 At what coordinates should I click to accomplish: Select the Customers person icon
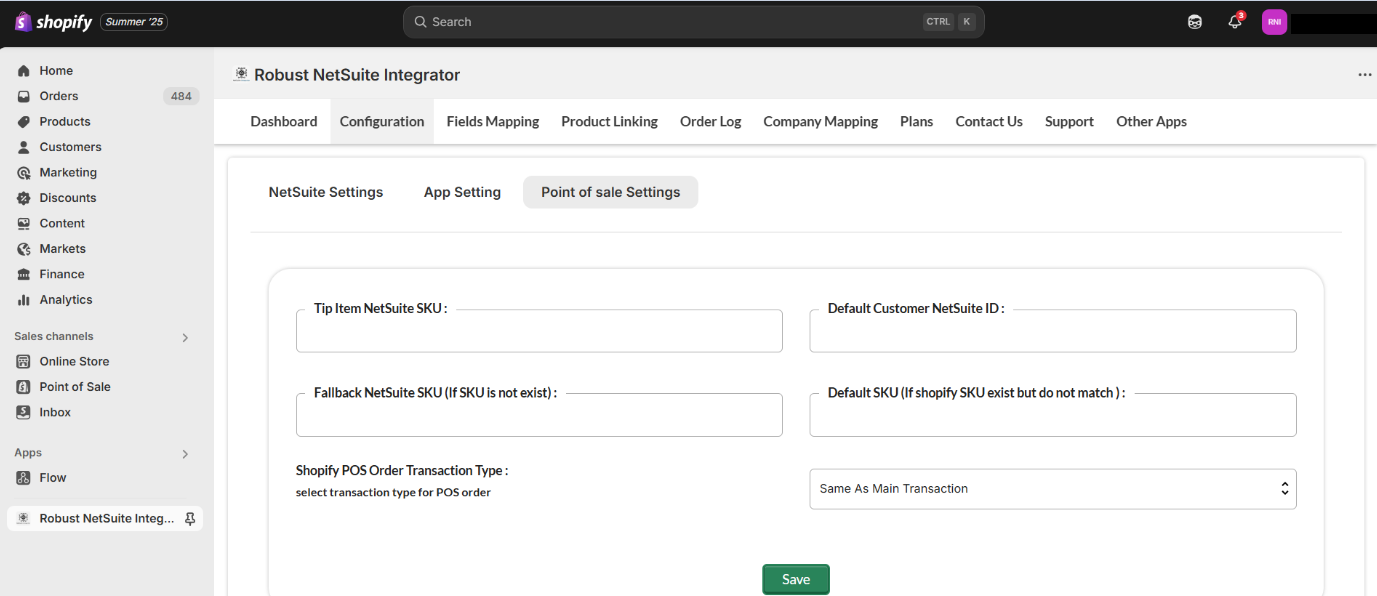tap(24, 147)
